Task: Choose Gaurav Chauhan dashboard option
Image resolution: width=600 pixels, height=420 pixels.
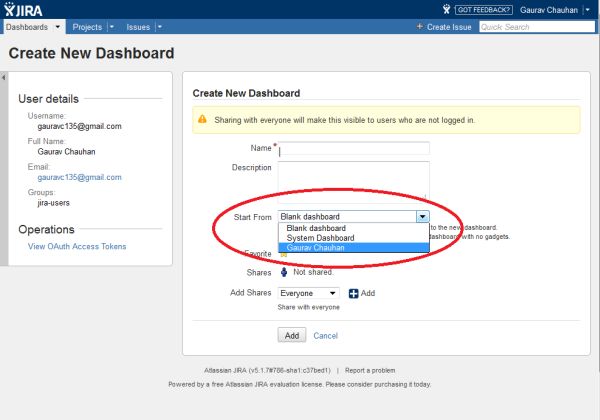Action: tap(354, 247)
